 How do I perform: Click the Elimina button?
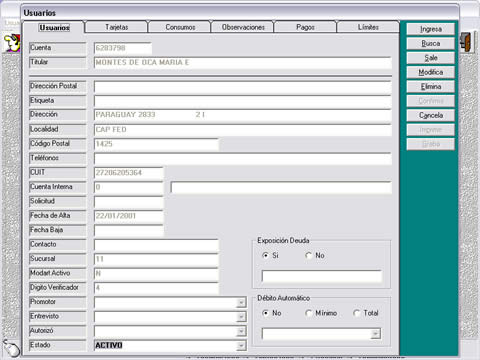pos(431,86)
